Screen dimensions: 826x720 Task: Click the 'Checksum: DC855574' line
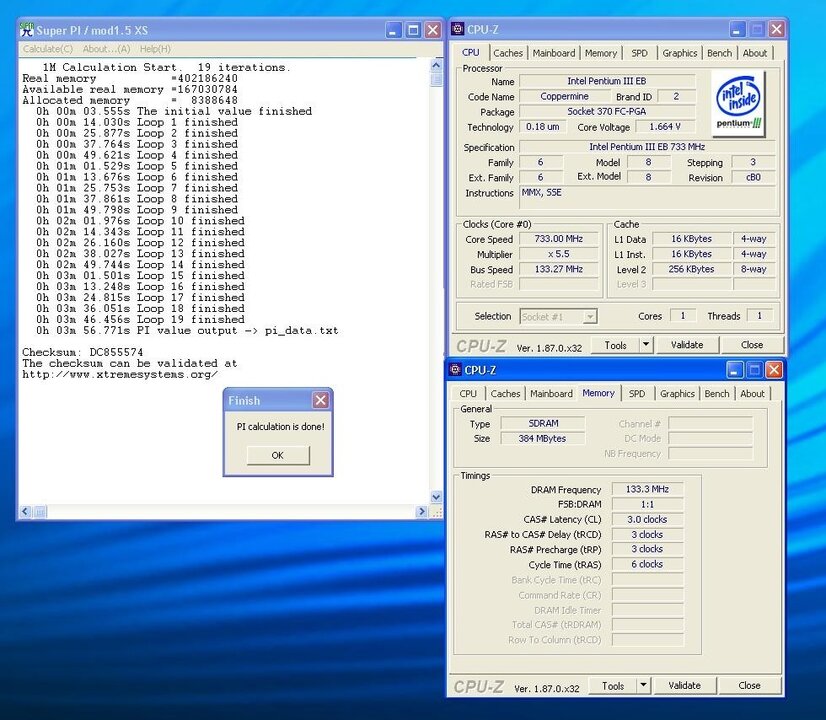tap(83, 352)
